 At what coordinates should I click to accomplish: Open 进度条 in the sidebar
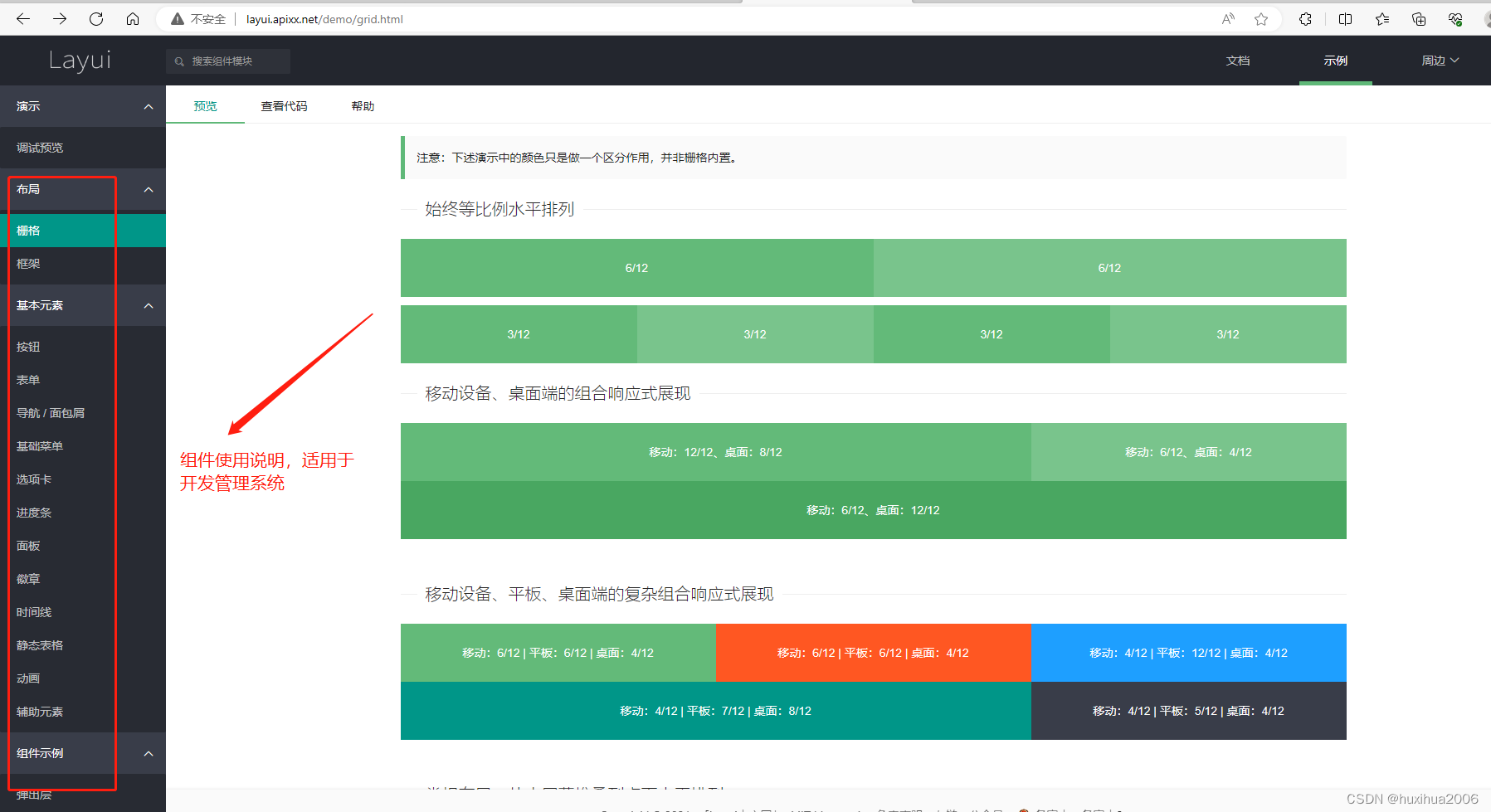(83, 513)
